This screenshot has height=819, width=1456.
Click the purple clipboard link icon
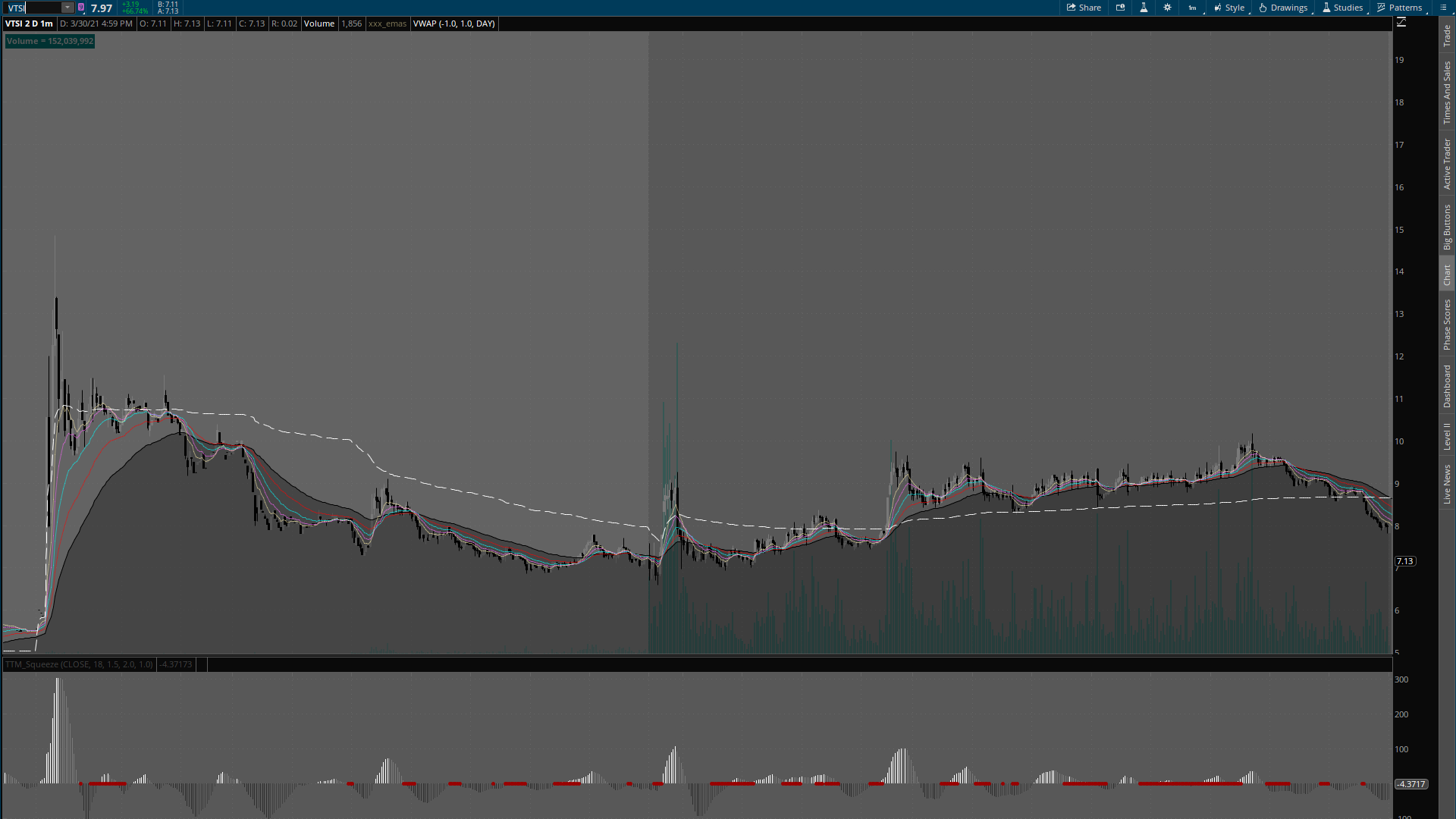tap(81, 8)
